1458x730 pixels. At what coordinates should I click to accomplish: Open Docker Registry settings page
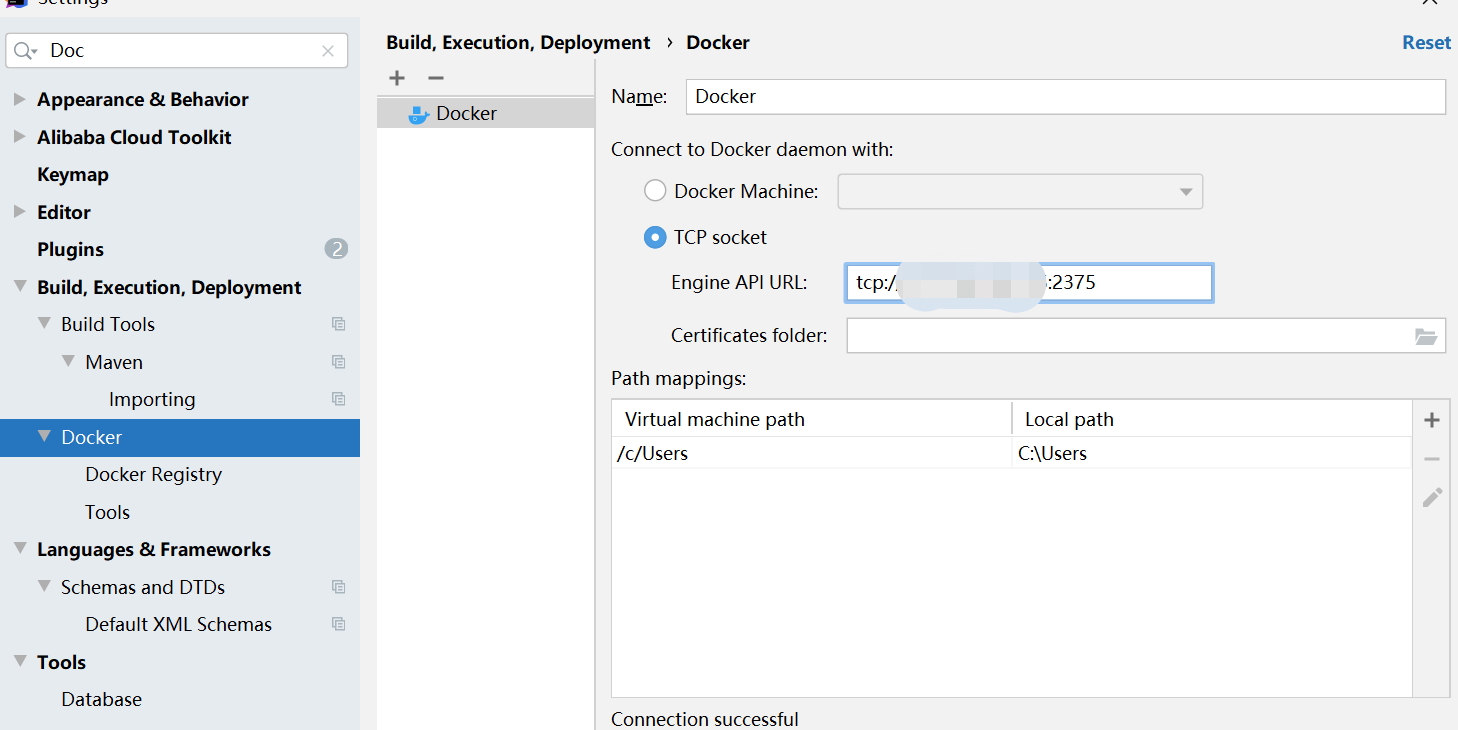[153, 474]
